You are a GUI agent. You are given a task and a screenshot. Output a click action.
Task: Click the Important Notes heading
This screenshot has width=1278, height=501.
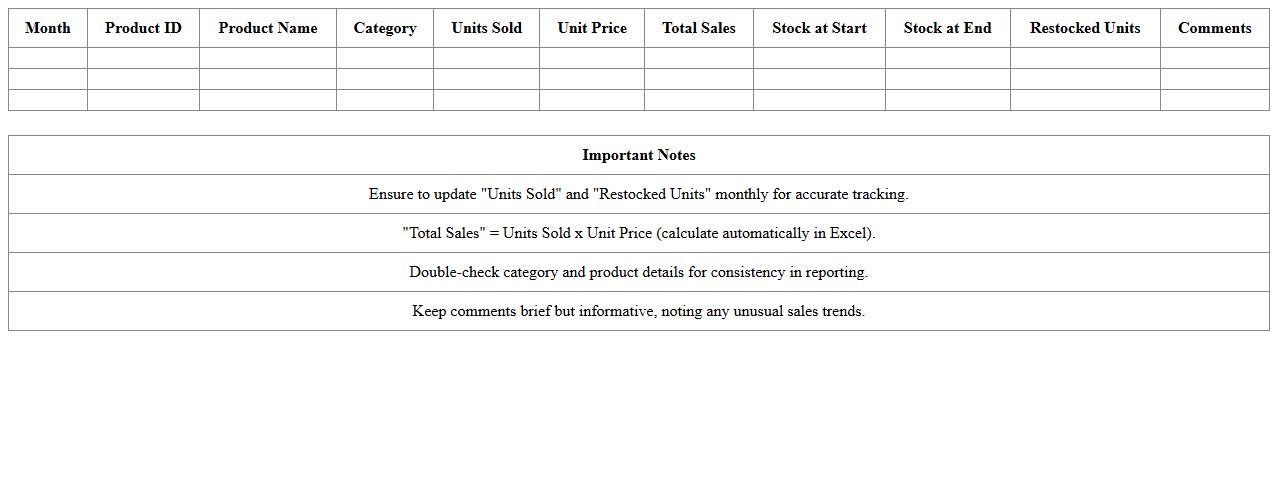(x=639, y=155)
